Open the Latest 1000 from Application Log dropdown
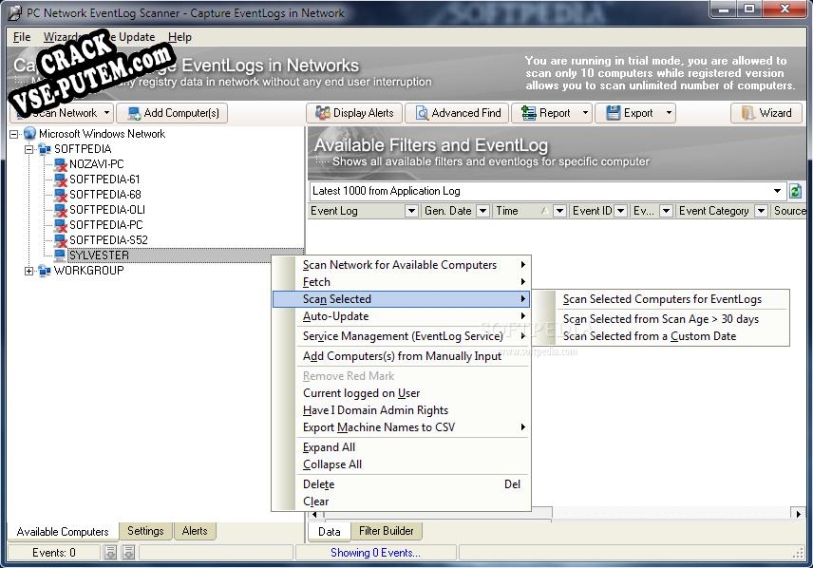The image size is (813, 568). point(778,191)
